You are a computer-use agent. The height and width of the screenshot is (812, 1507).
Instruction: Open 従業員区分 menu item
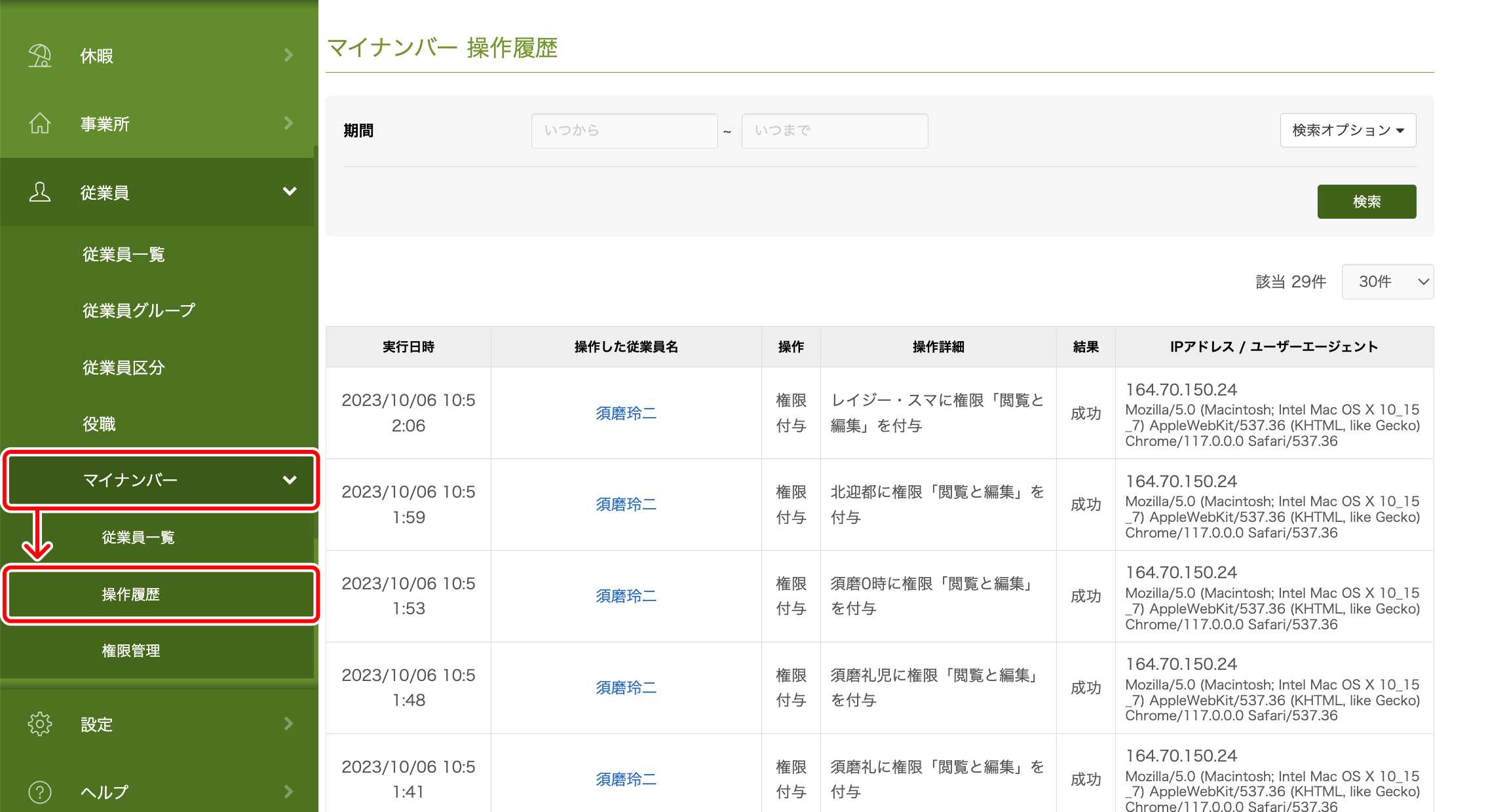pyautogui.click(x=124, y=367)
